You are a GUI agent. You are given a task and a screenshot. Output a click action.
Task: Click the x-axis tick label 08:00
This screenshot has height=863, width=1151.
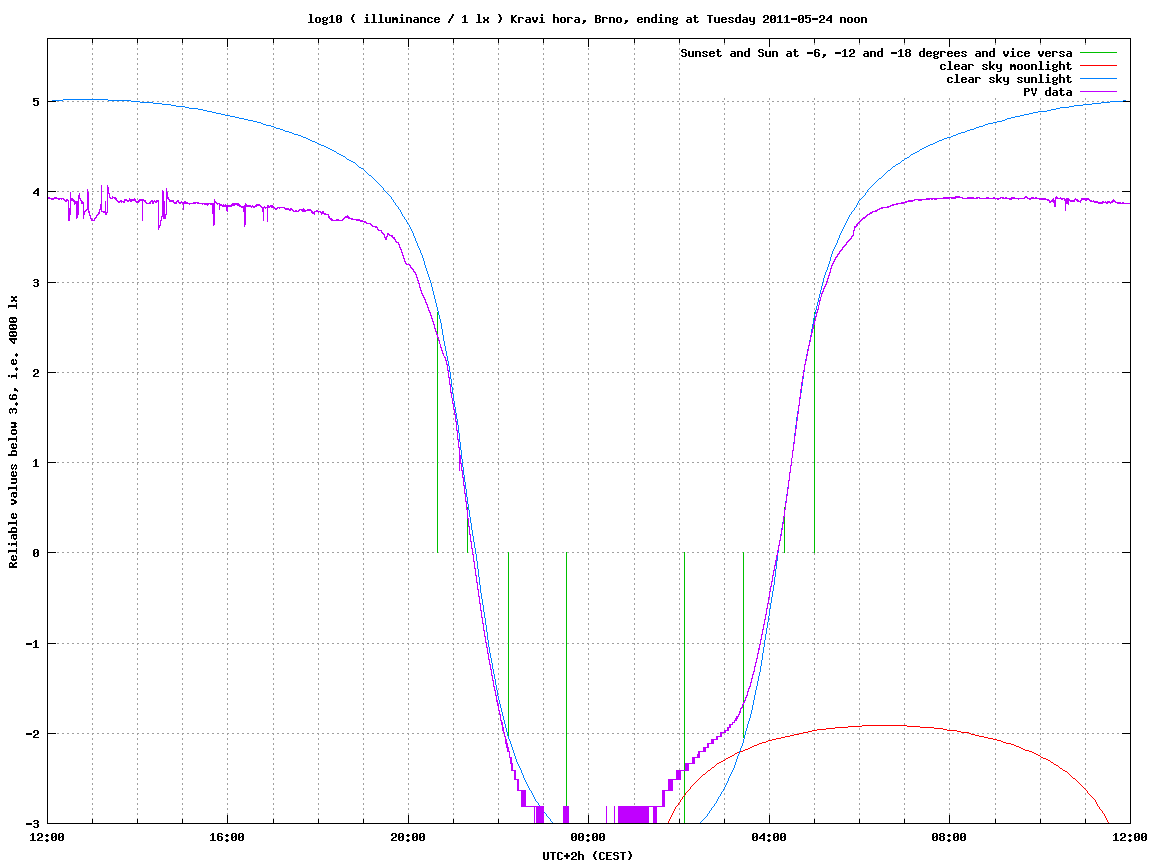click(950, 837)
